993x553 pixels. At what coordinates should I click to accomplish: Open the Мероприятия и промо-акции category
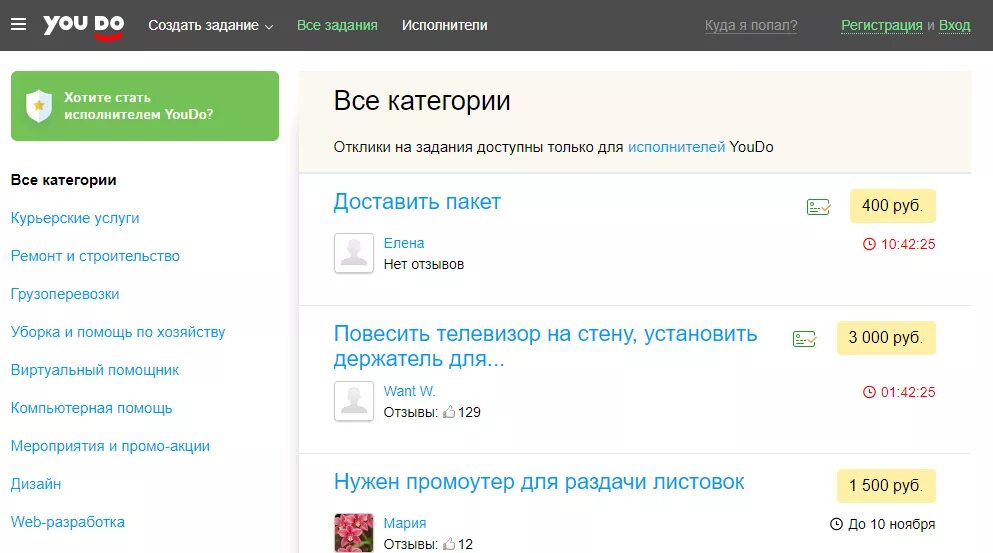pyautogui.click(x=110, y=446)
